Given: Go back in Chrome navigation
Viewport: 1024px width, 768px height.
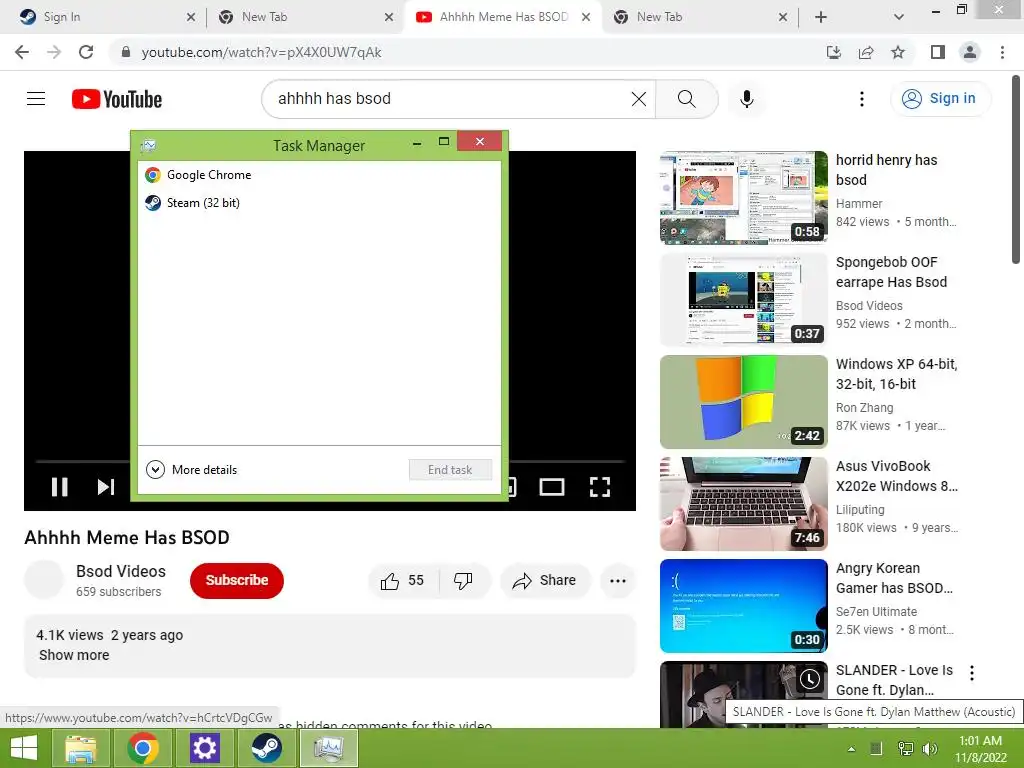Looking at the screenshot, I should point(22,52).
